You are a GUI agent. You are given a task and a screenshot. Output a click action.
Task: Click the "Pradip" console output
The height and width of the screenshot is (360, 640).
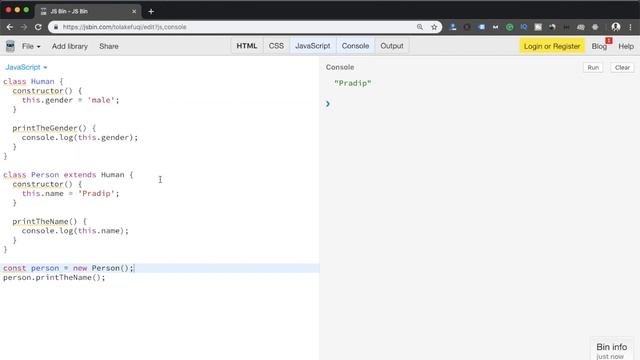coord(353,83)
